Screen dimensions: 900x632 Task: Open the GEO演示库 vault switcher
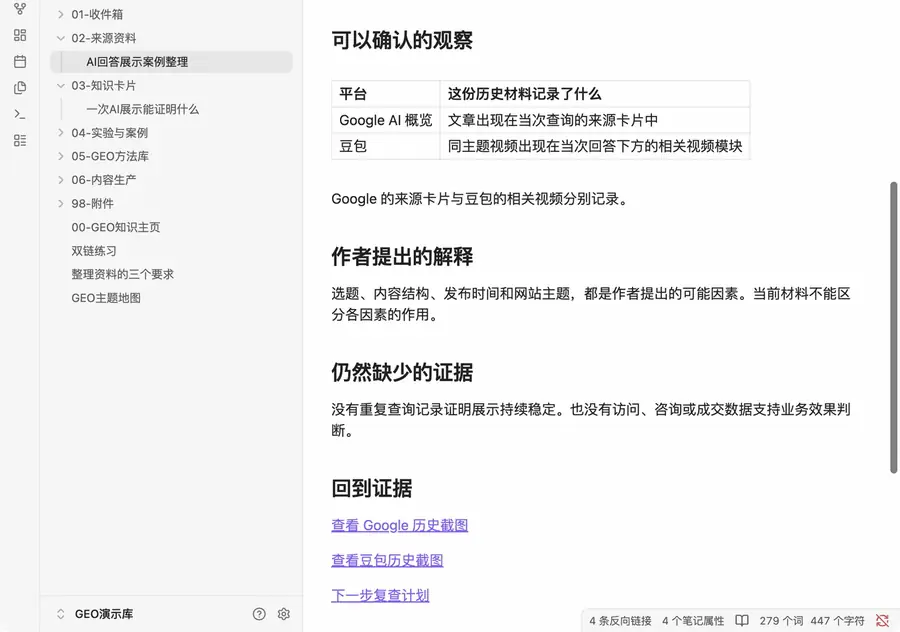95,614
